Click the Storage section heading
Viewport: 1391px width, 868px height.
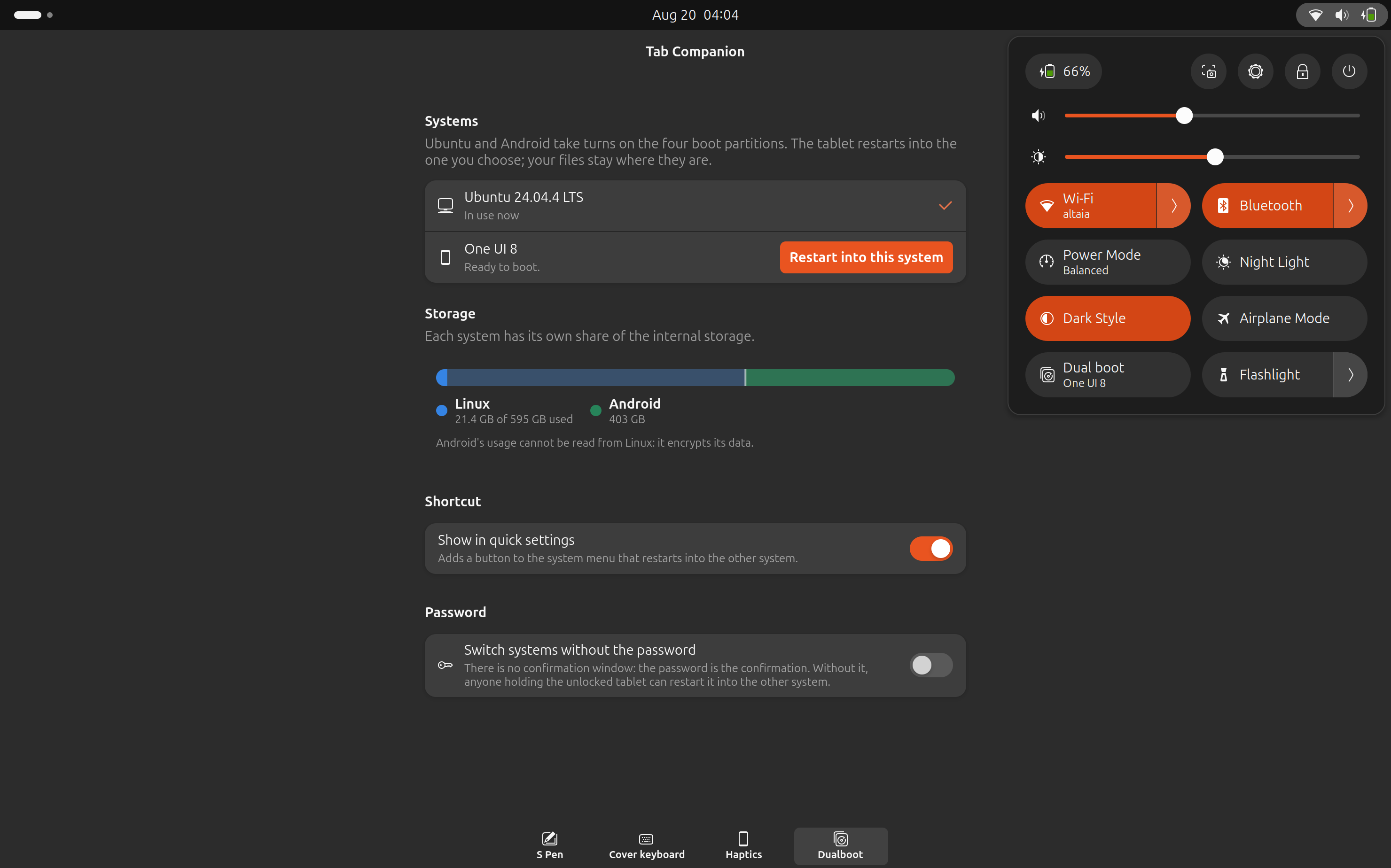[450, 313]
